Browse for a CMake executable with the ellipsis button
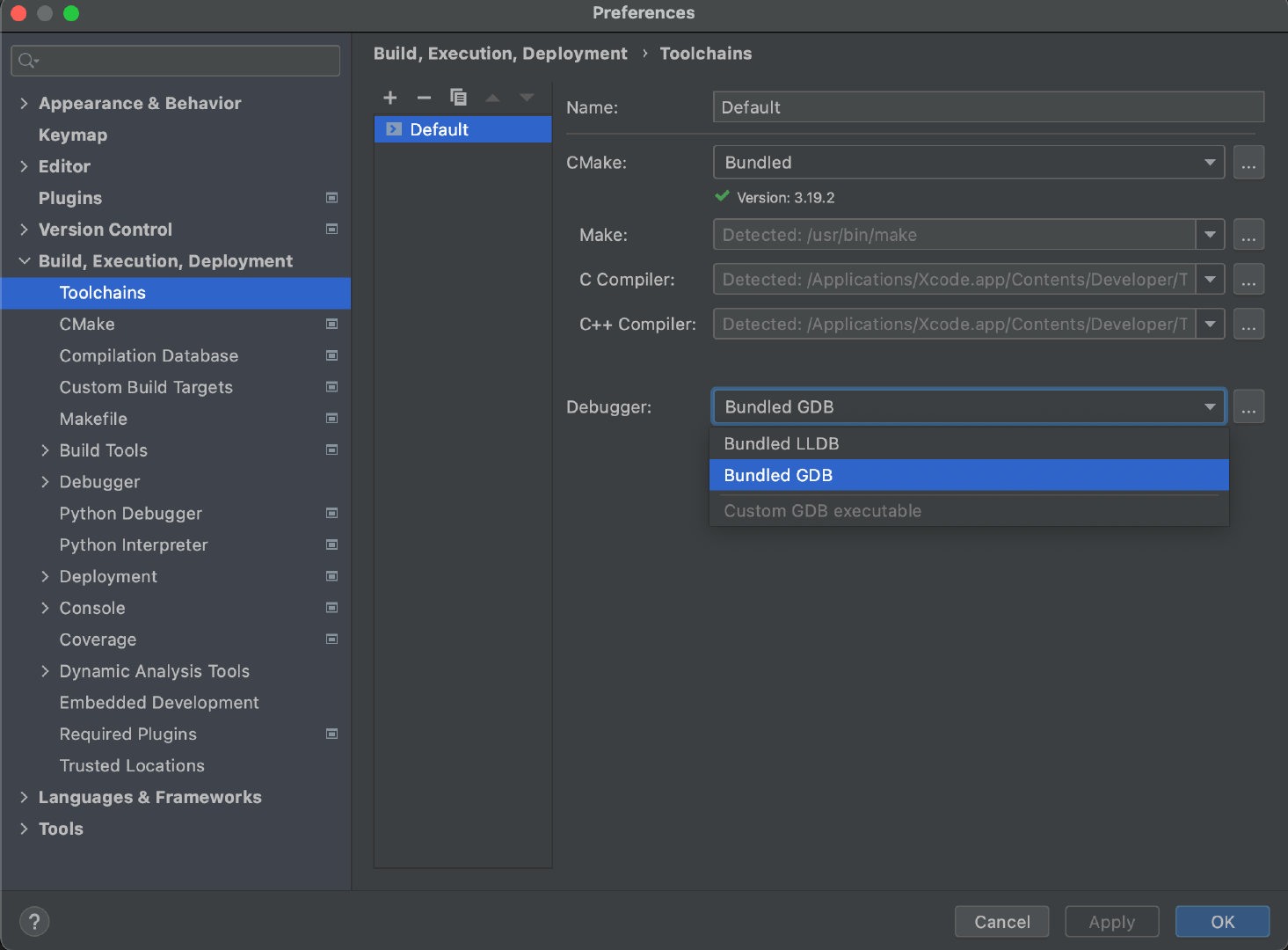Screen dimensions: 1288x950 1248,162
